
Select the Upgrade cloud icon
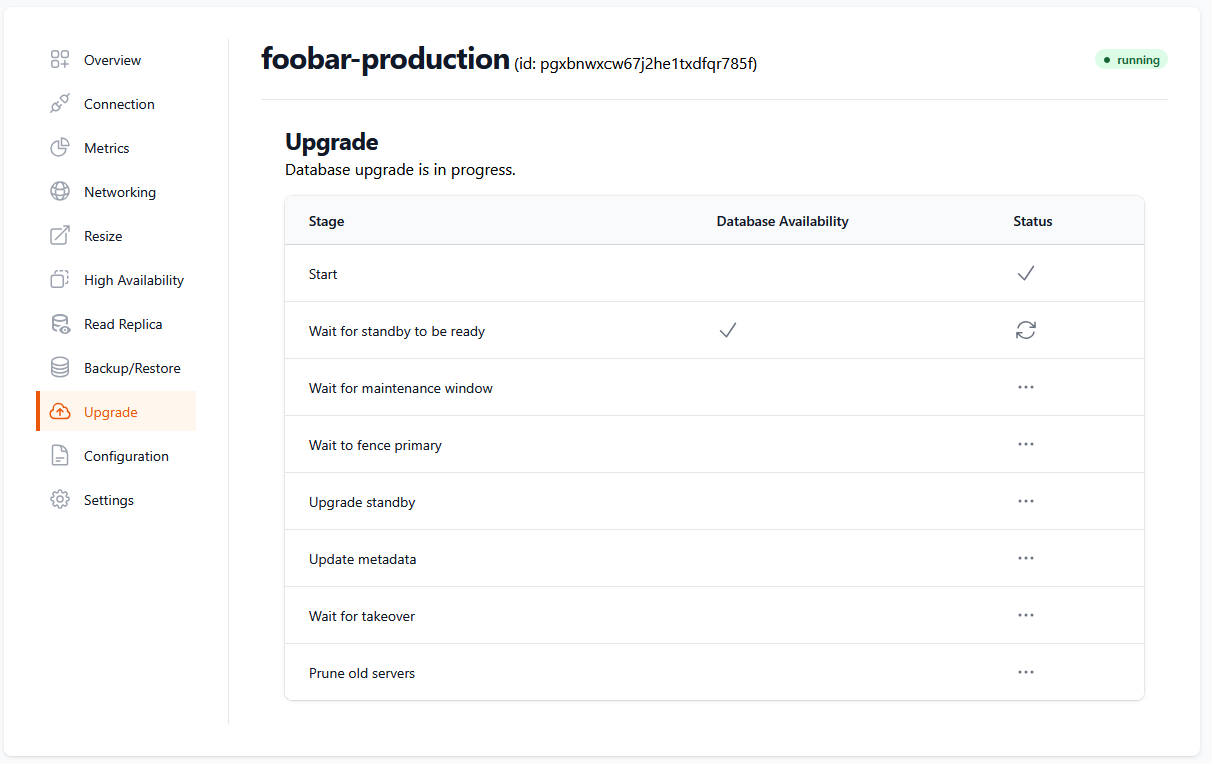(60, 411)
